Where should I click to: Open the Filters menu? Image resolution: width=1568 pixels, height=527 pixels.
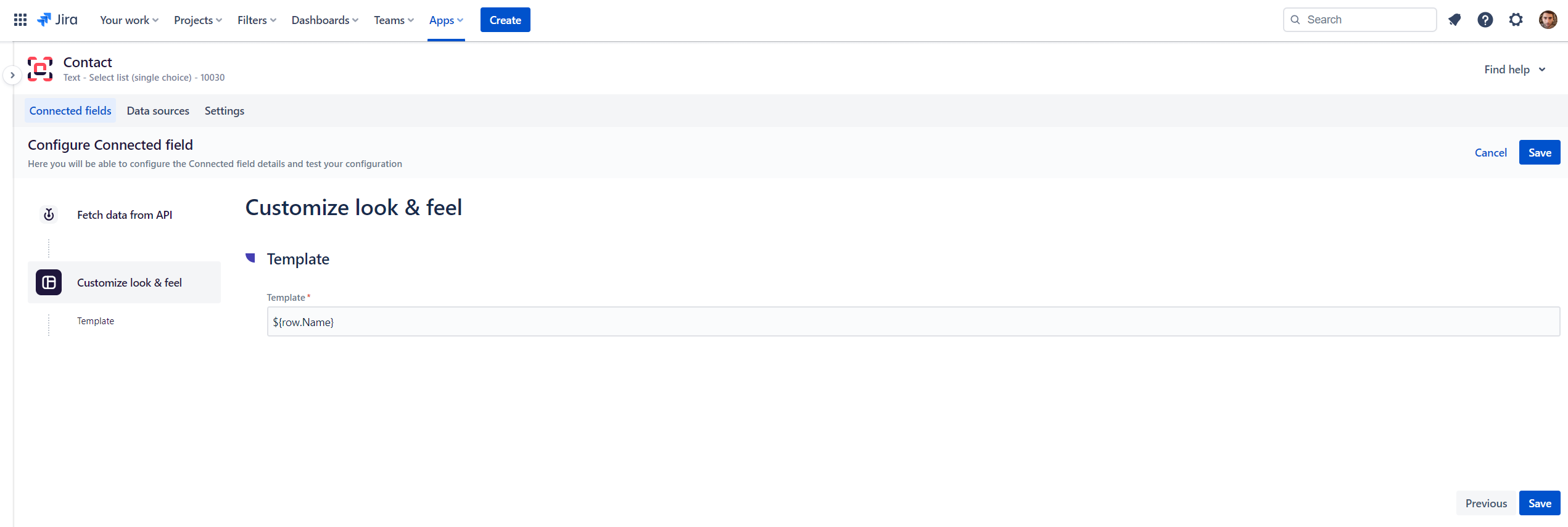[x=257, y=20]
